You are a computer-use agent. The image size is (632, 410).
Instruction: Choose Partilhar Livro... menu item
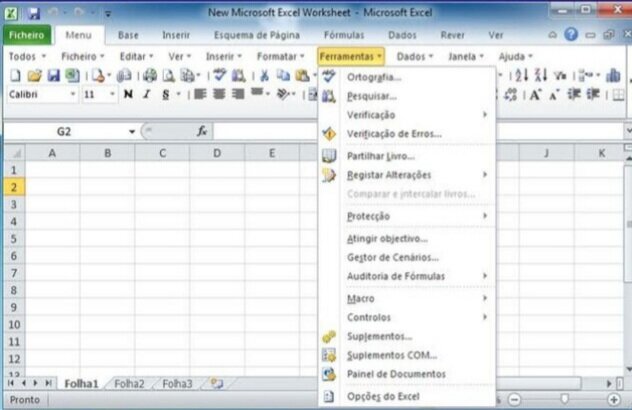click(x=407, y=156)
